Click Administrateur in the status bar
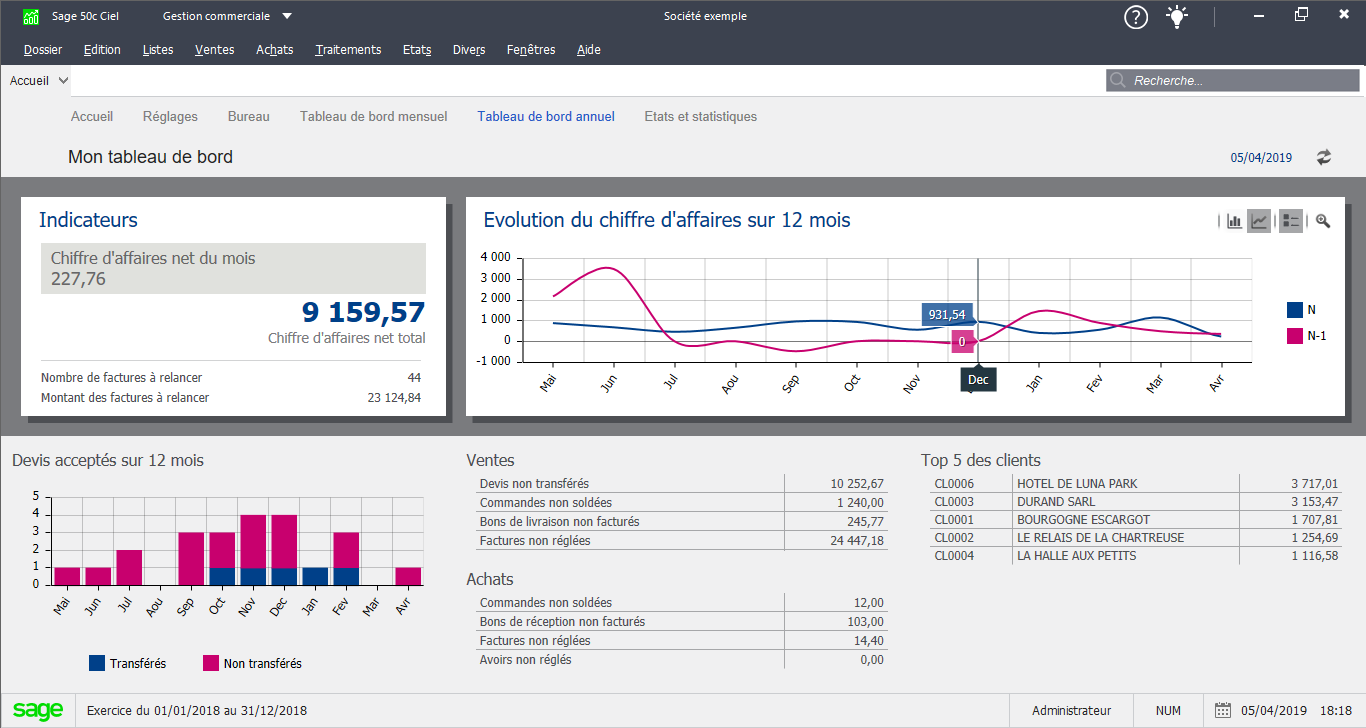1366x728 pixels. coord(1071,711)
